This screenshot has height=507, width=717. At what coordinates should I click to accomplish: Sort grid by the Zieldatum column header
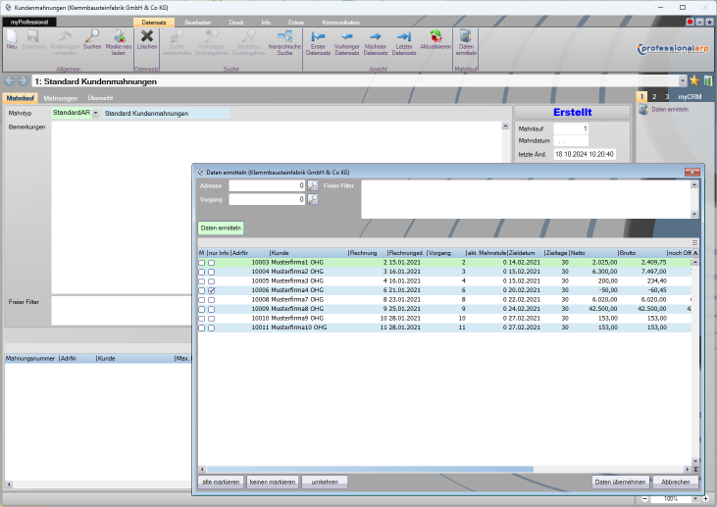pos(525,253)
